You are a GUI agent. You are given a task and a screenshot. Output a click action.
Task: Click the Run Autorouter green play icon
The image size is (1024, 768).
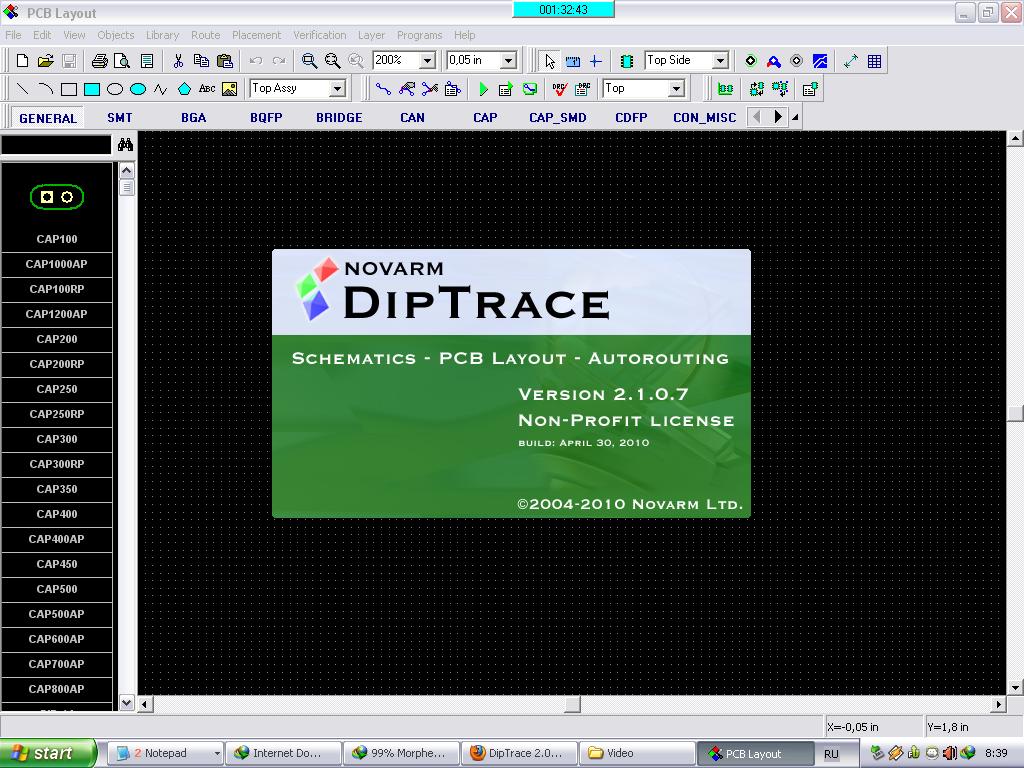click(483, 89)
